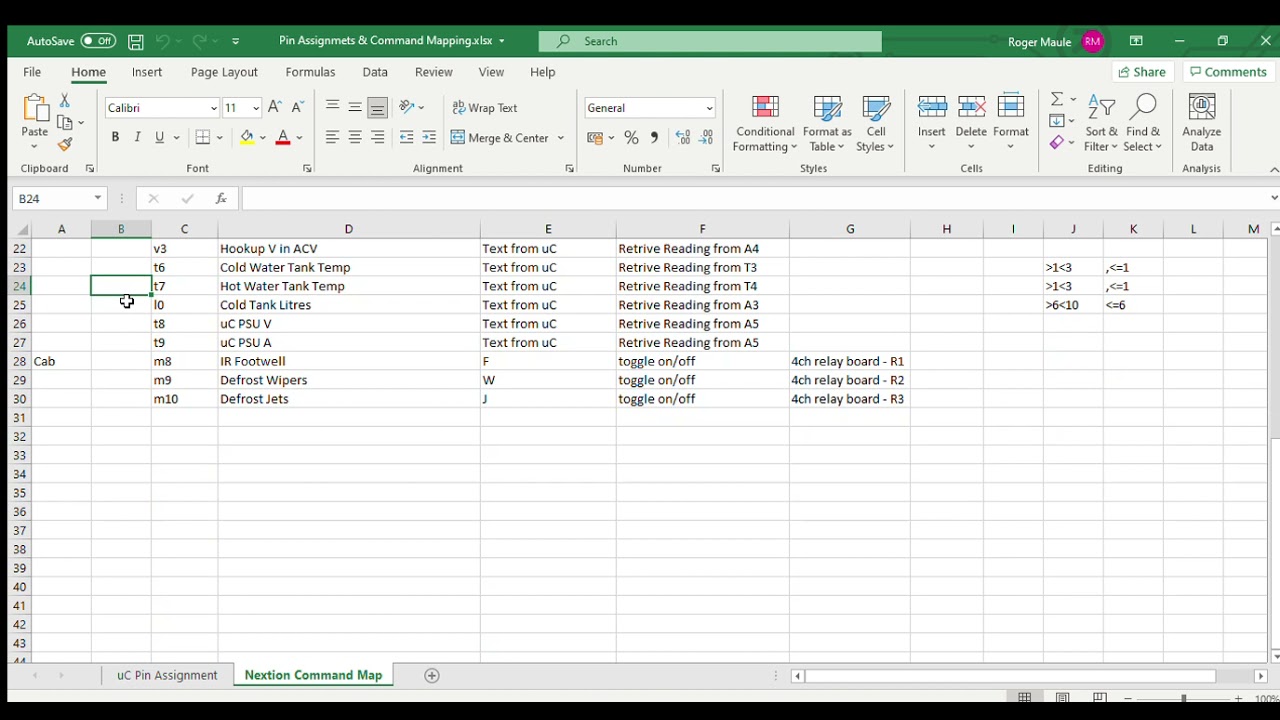Switch to the Insert ribbon tab
The image size is (1280, 720).
[147, 72]
